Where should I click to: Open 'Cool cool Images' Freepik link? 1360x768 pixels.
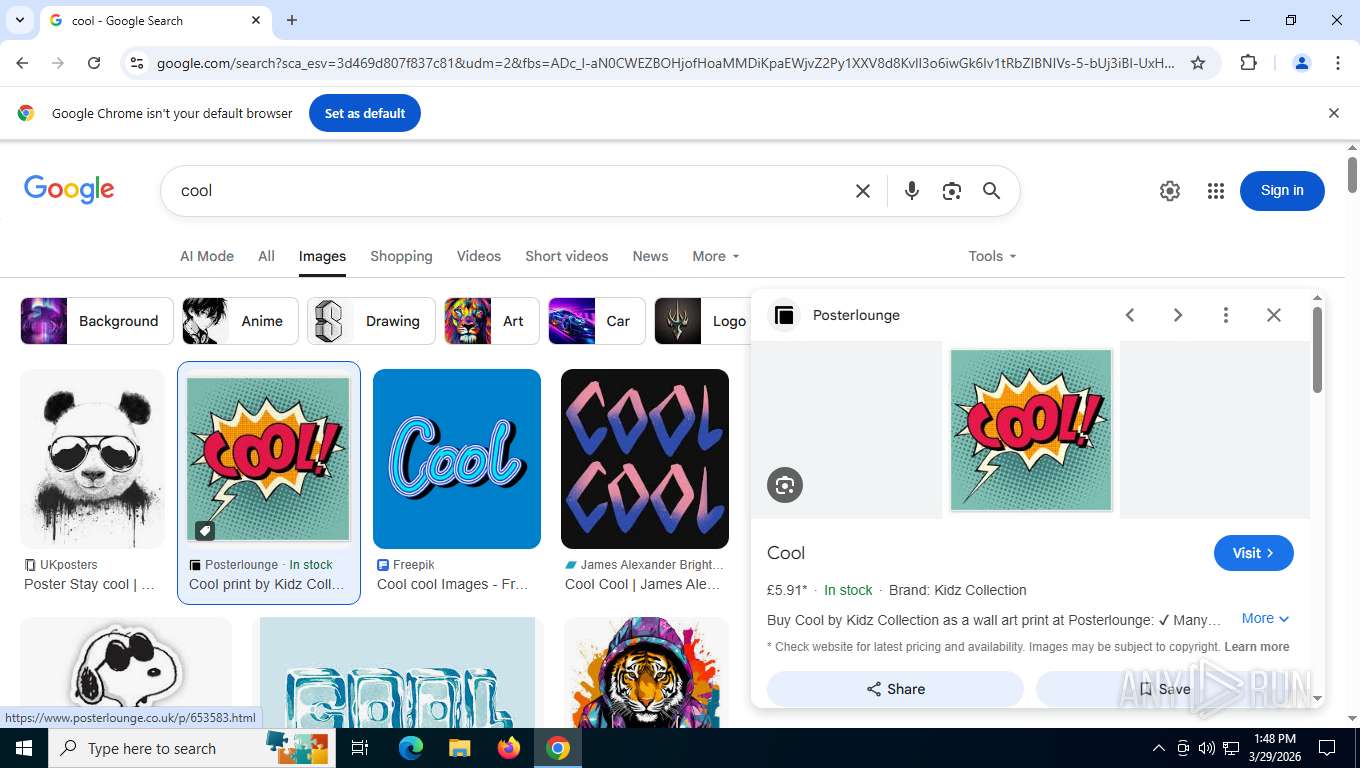[452, 584]
